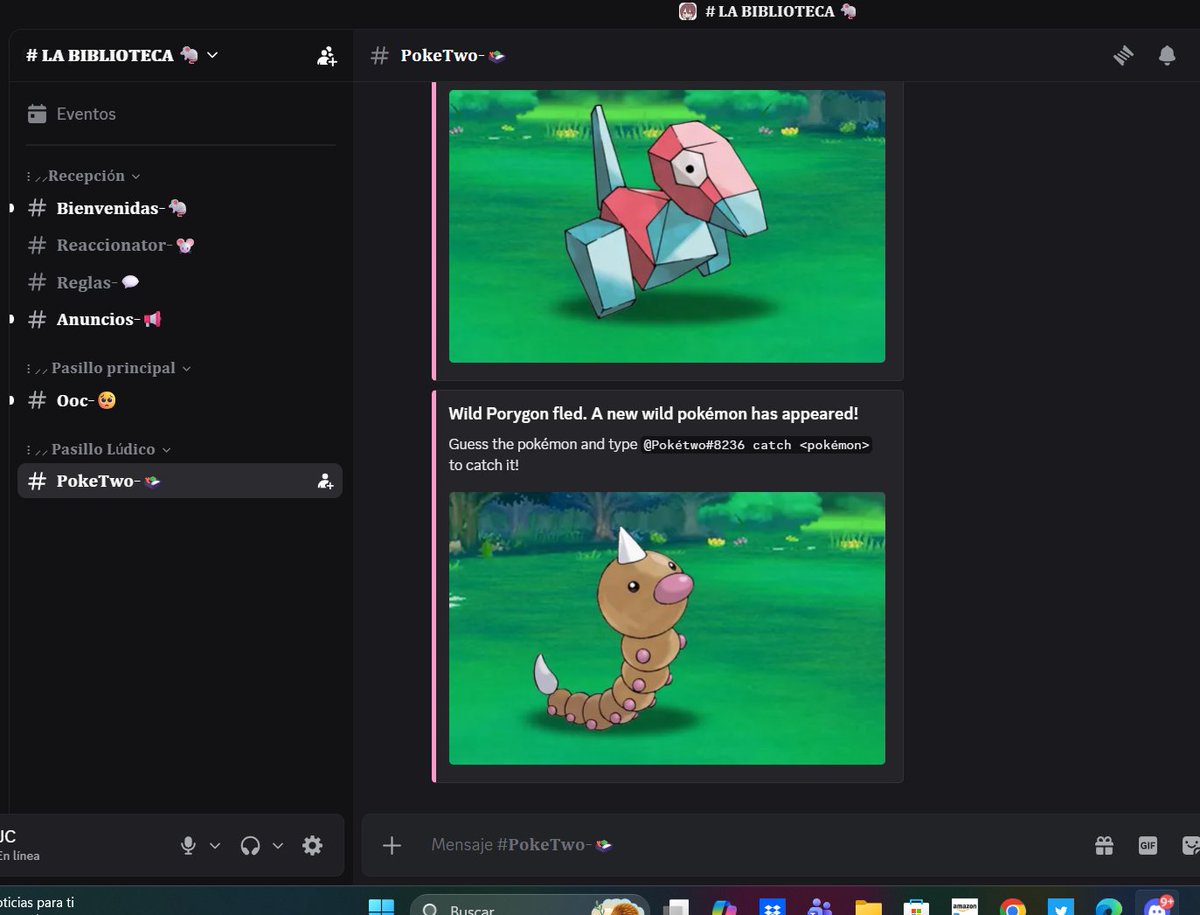The height and width of the screenshot is (915, 1200).
Task: Click the PokeTwo channel name in header
Action: click(453, 56)
